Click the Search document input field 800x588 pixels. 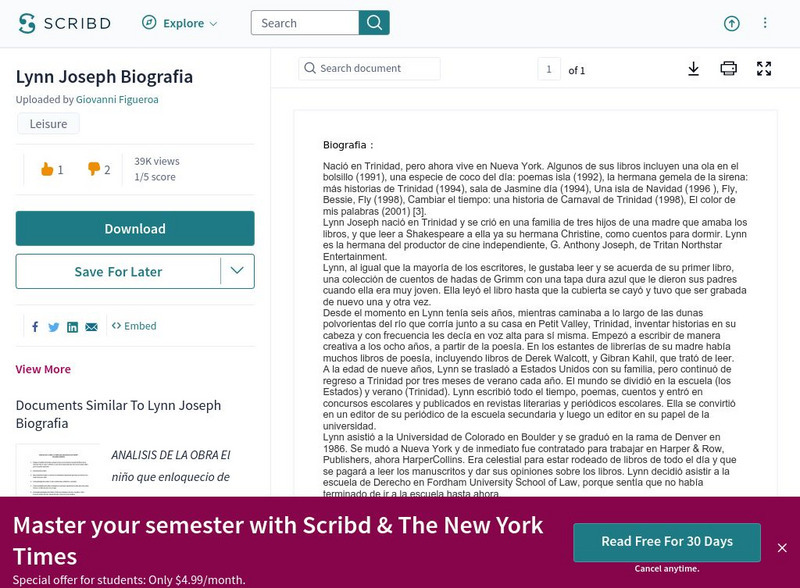click(370, 69)
